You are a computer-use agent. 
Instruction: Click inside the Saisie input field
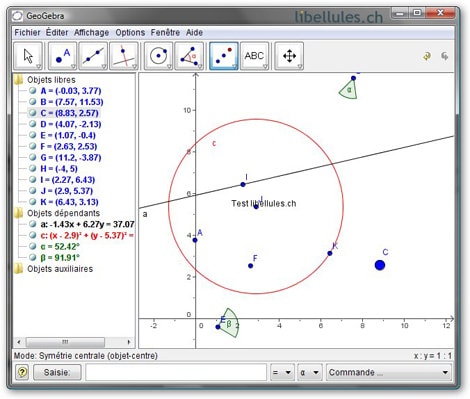pos(176,372)
